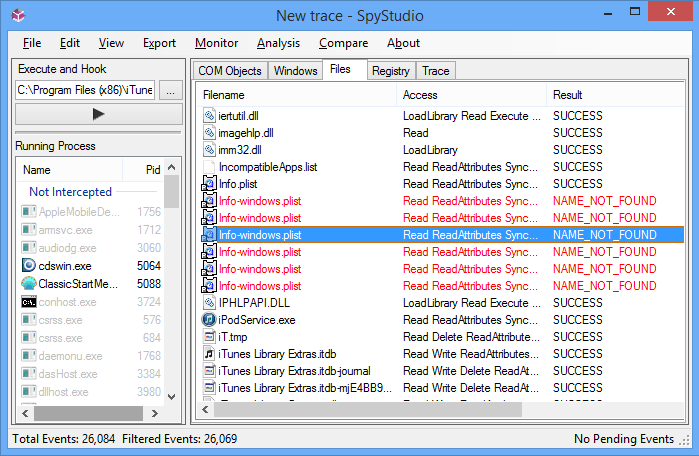This screenshot has height=456, width=699.
Task: Click the resize grip in status bar corner
Action: click(x=684, y=441)
